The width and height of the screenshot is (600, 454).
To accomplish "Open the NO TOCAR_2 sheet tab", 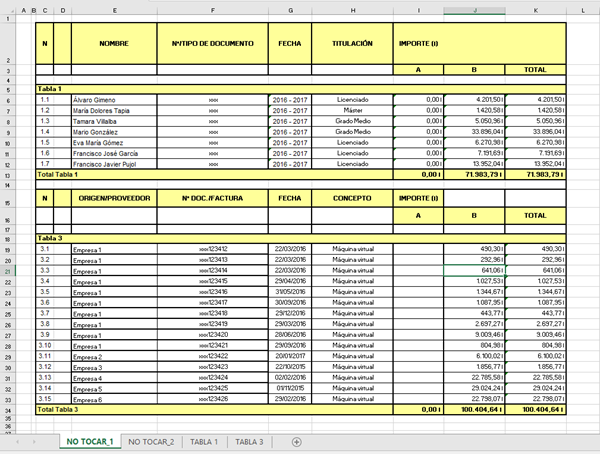I will tap(151, 442).
